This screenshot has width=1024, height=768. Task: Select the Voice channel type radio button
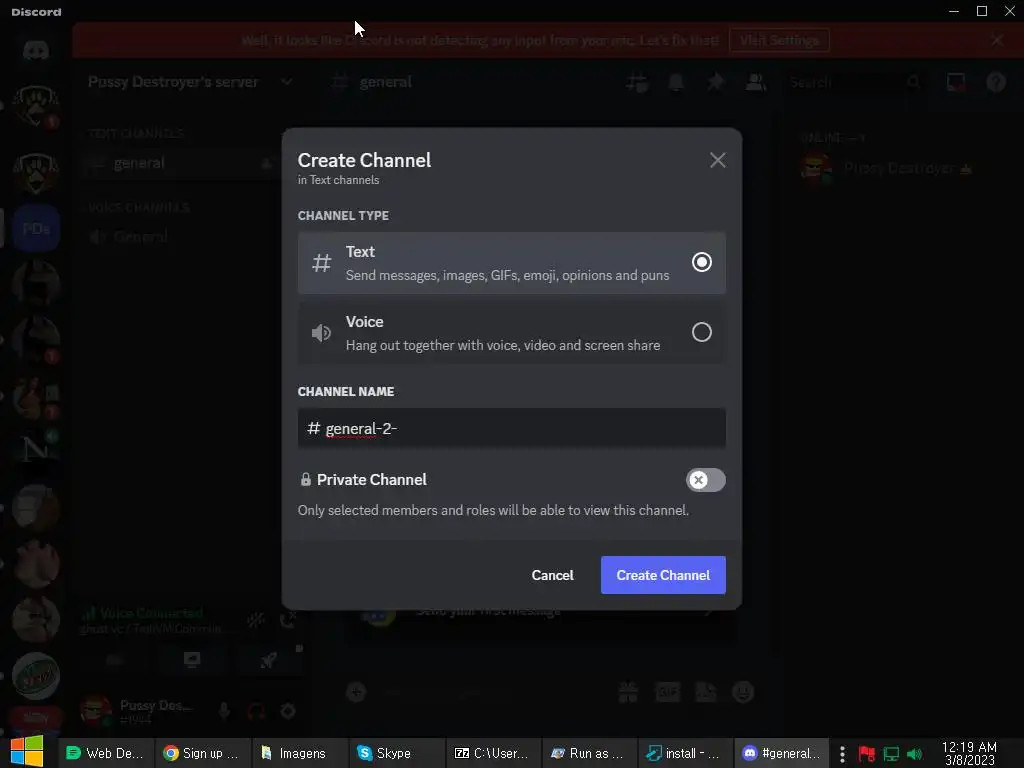[x=701, y=332]
